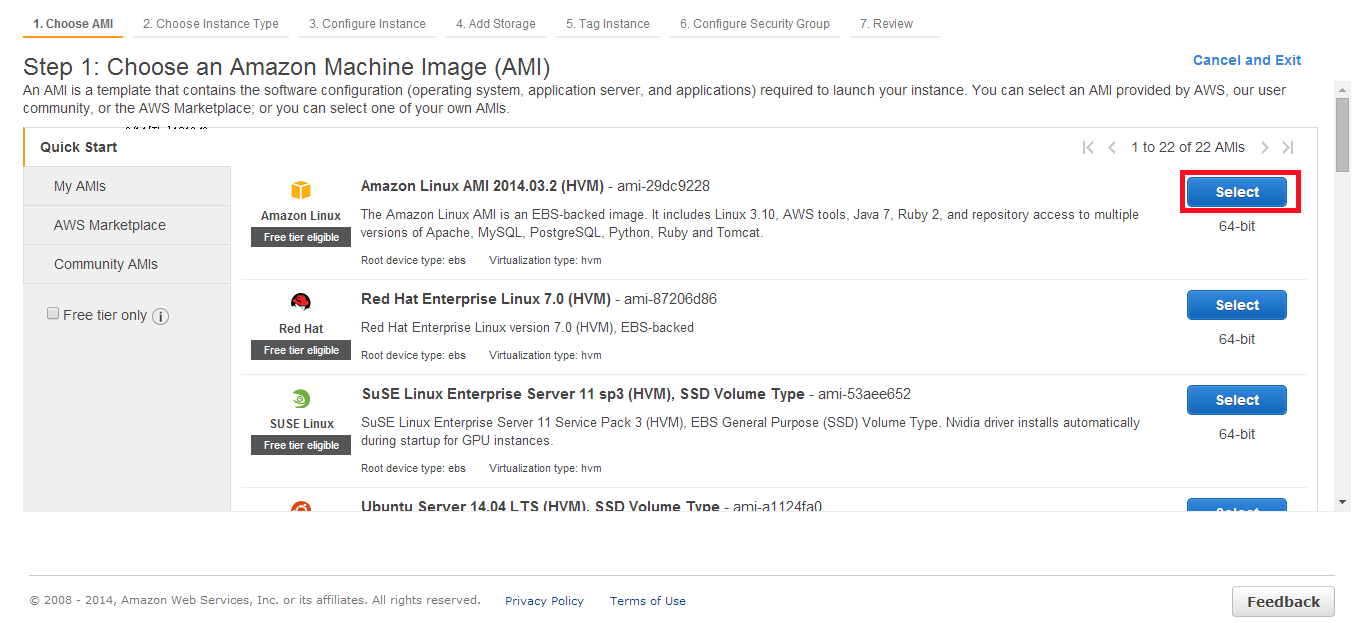Open the My AMIs category
The width and height of the screenshot is (1364, 623).
127,186
